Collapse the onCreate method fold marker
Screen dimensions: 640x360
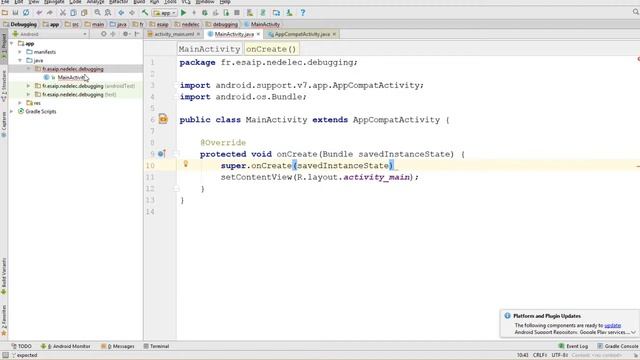176,154
